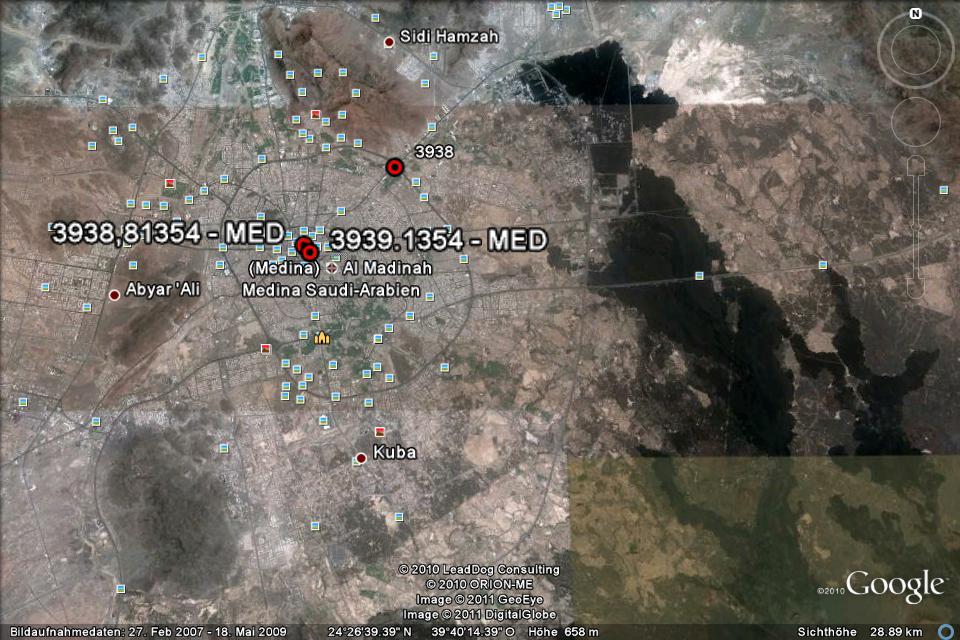Open the golden mosque icon south of Medina
Screen dimensions: 960x640
[322, 339]
